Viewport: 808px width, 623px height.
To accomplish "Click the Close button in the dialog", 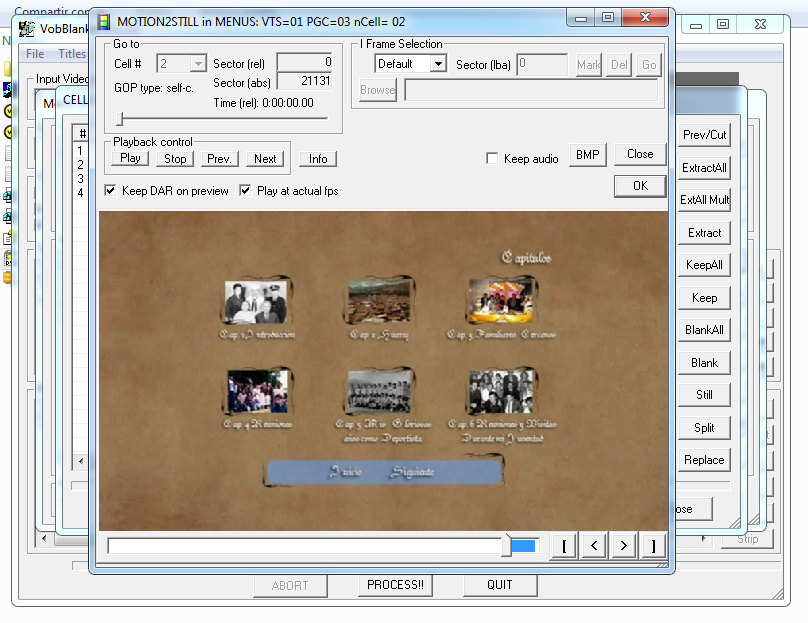I will click(640, 154).
